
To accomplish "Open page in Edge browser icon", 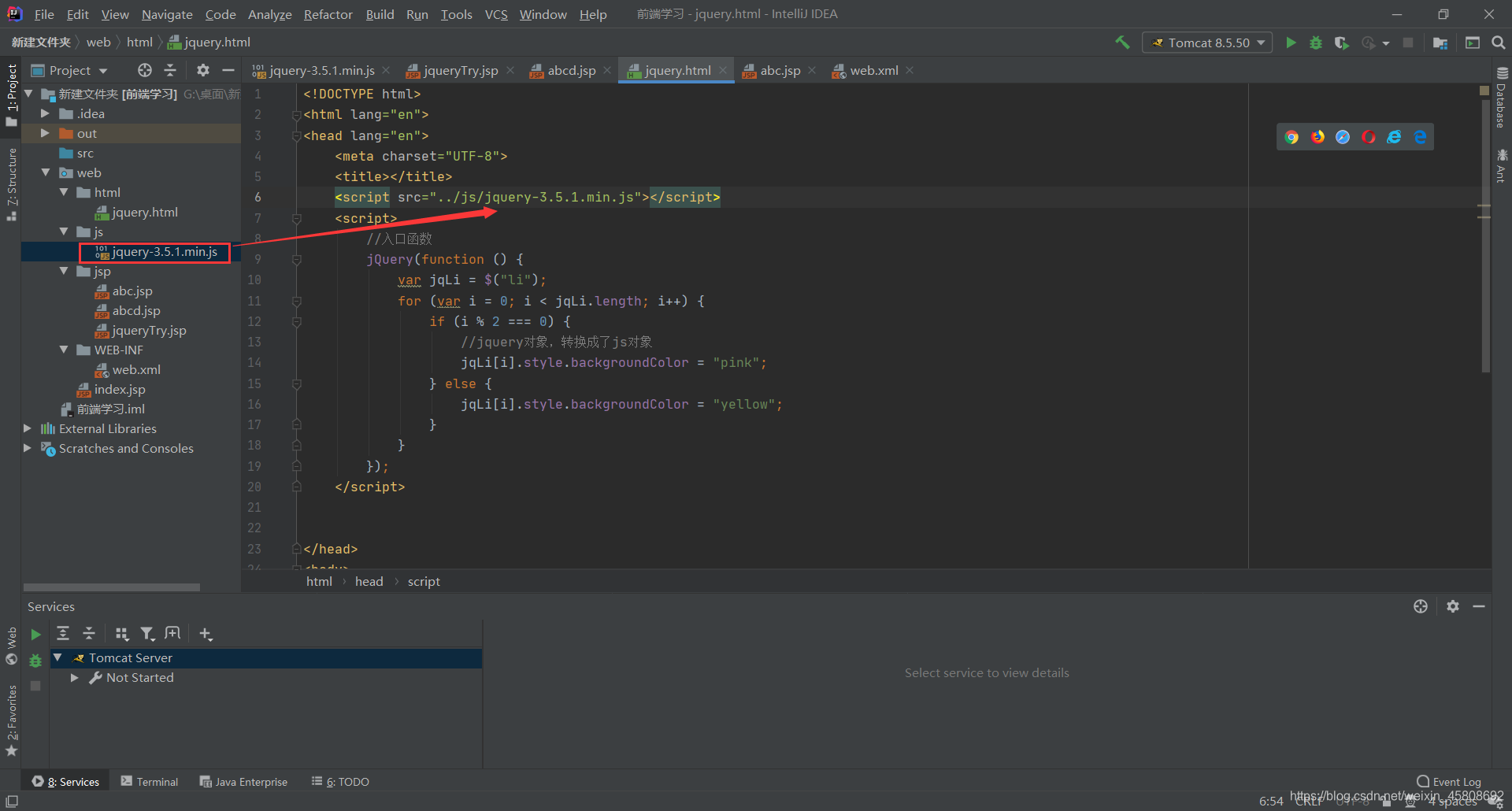I will [x=1420, y=137].
